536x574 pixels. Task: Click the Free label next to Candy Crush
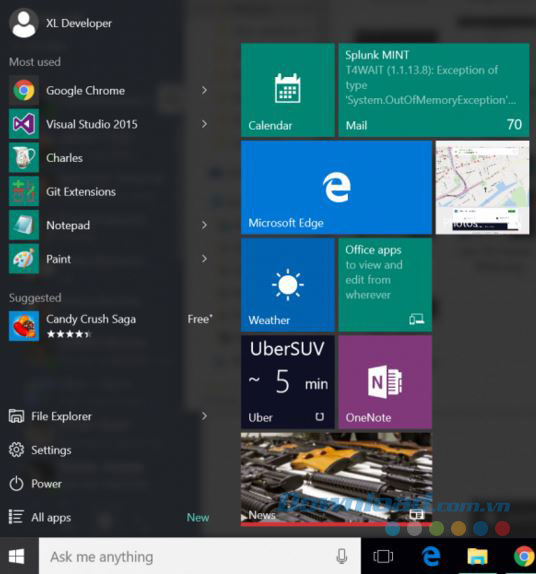tap(200, 319)
